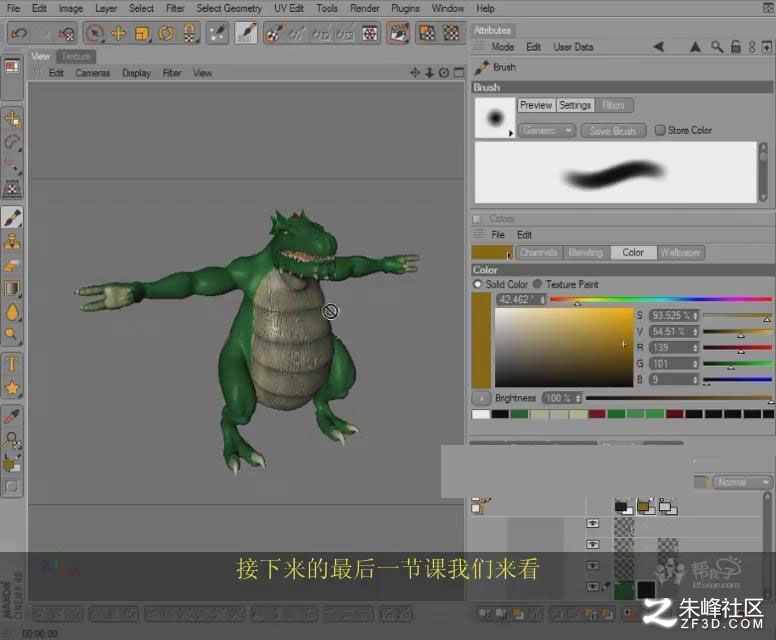Click the checkerboard texture icon at the toolbar end

pyautogui.click(x=451, y=33)
